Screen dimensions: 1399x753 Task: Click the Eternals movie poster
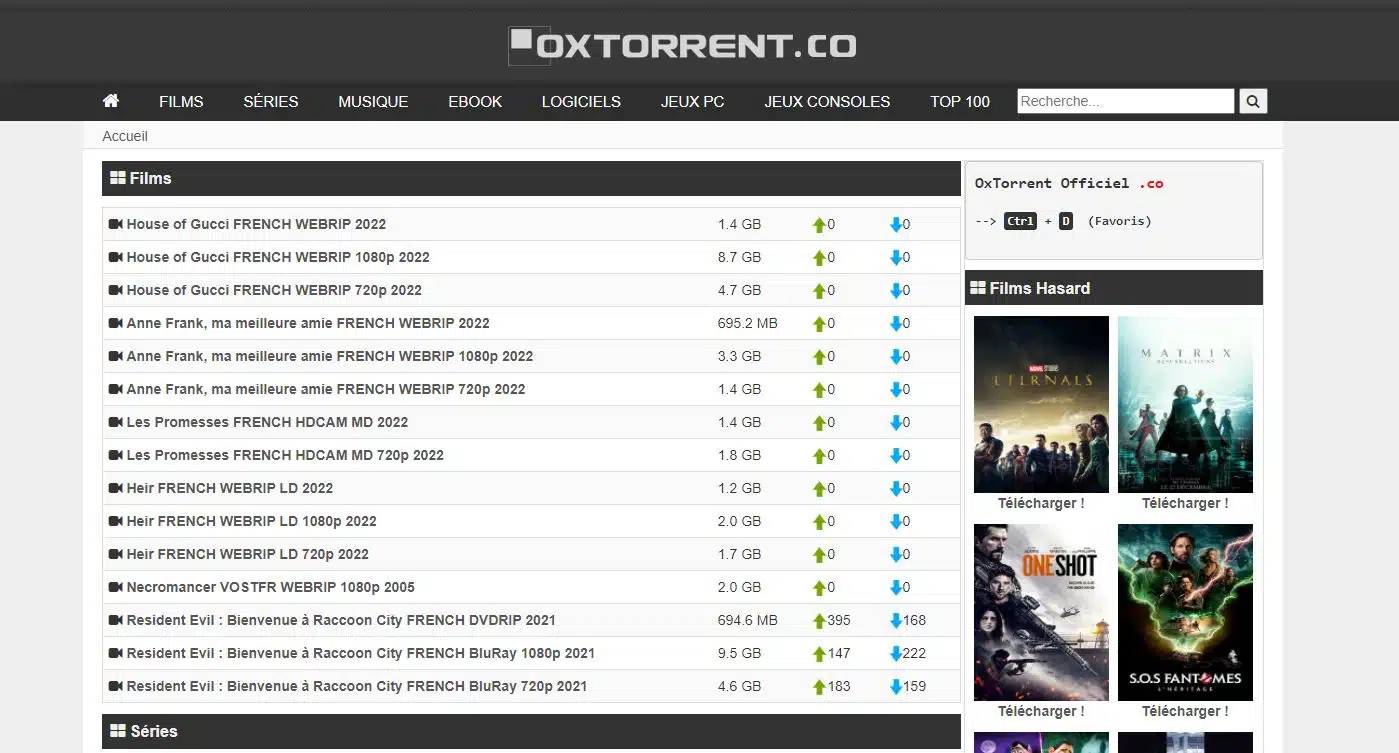point(1041,404)
